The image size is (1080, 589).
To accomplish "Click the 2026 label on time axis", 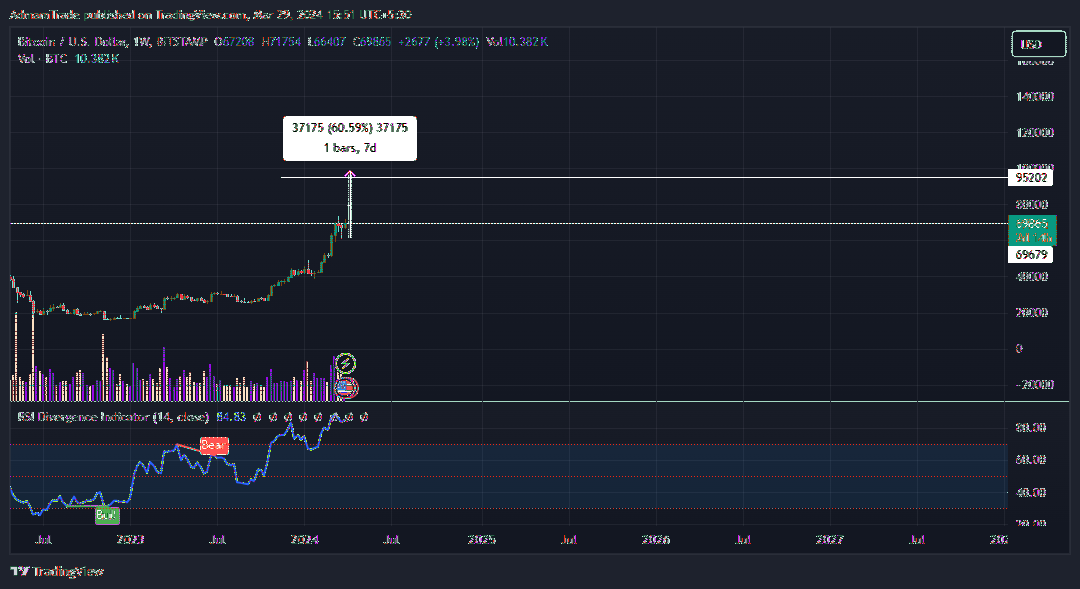I will 656,539.
